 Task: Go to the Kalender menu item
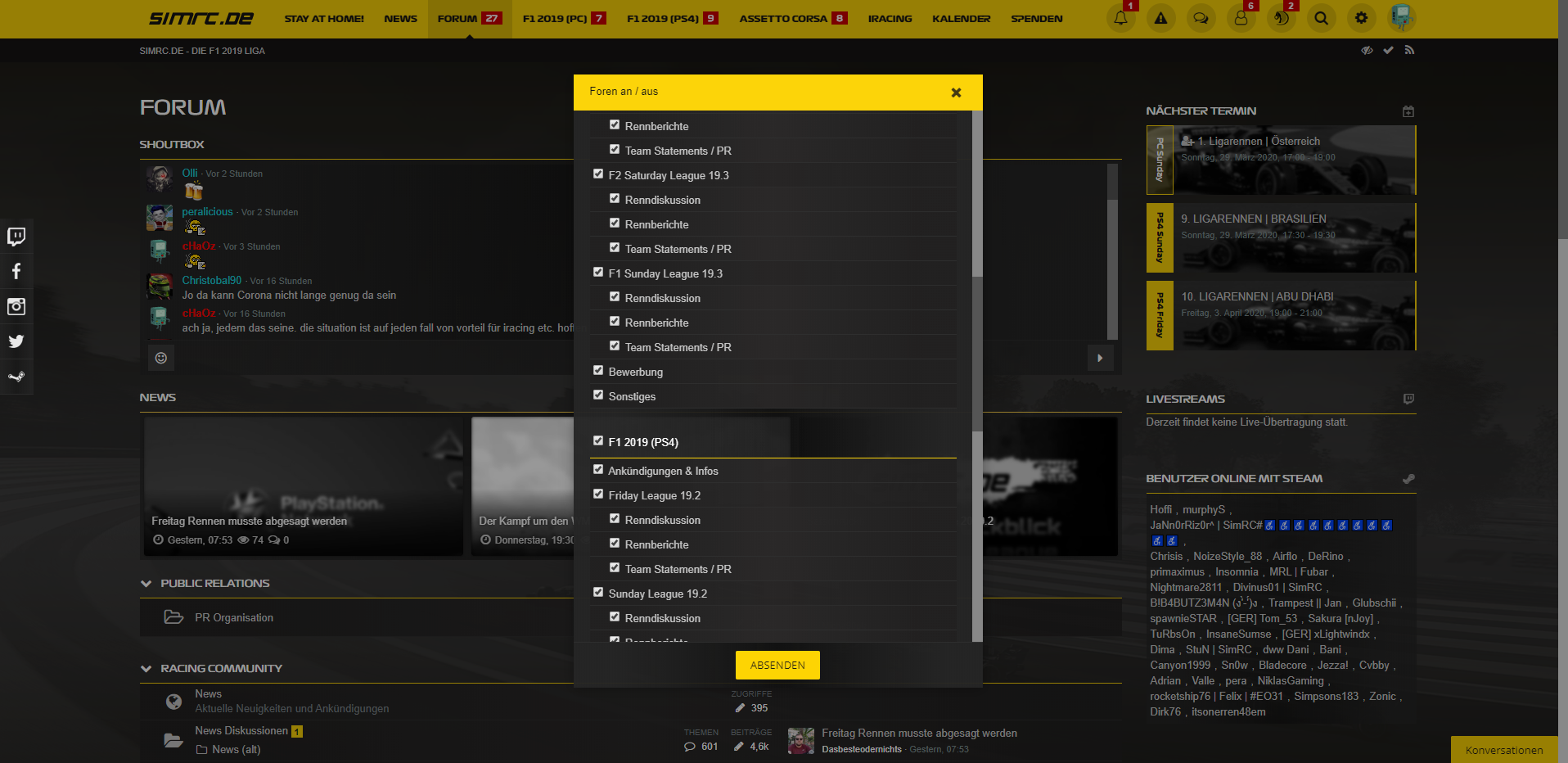[961, 18]
